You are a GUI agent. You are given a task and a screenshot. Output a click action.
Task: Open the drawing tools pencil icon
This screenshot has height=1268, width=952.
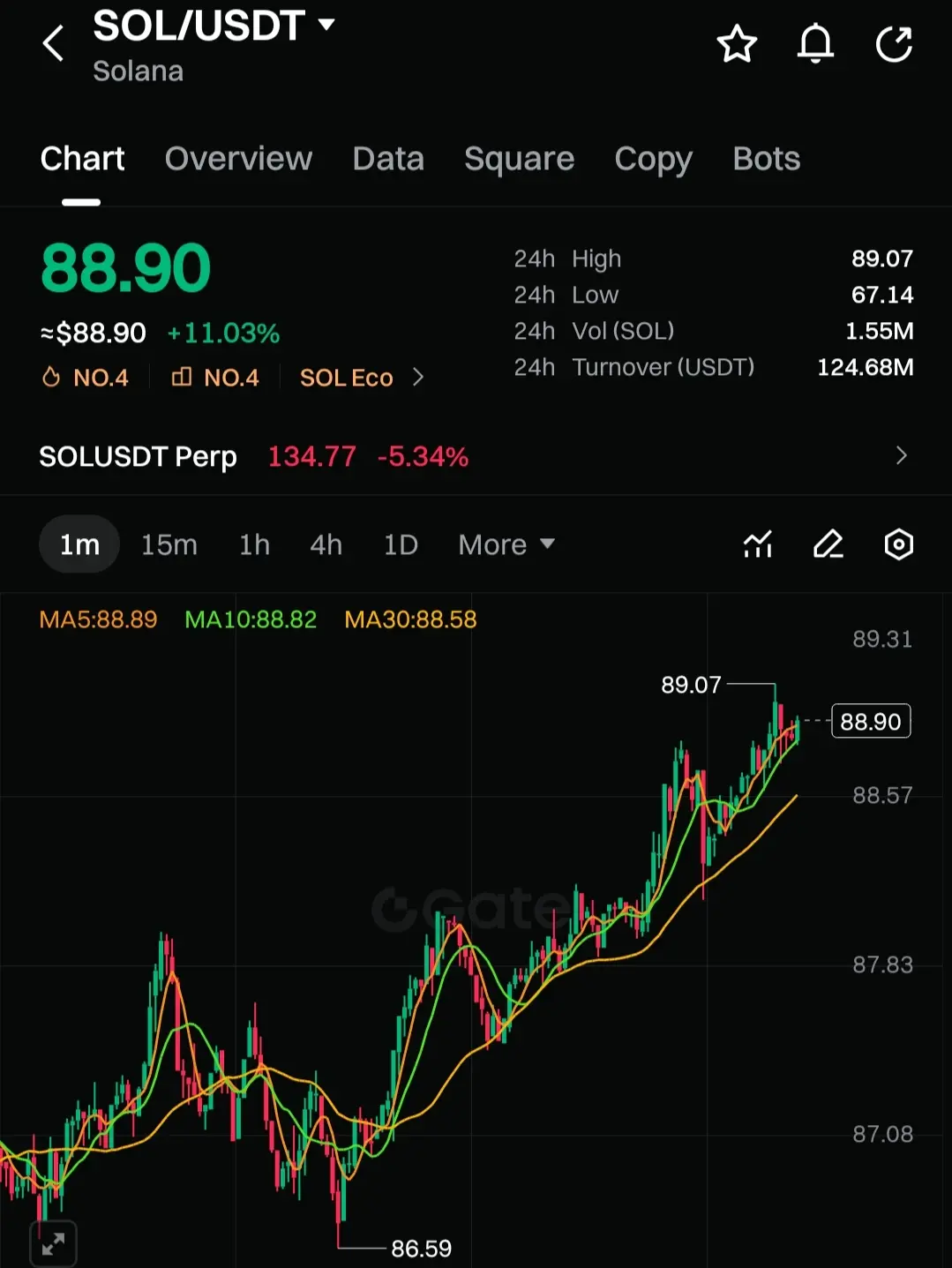(x=828, y=544)
